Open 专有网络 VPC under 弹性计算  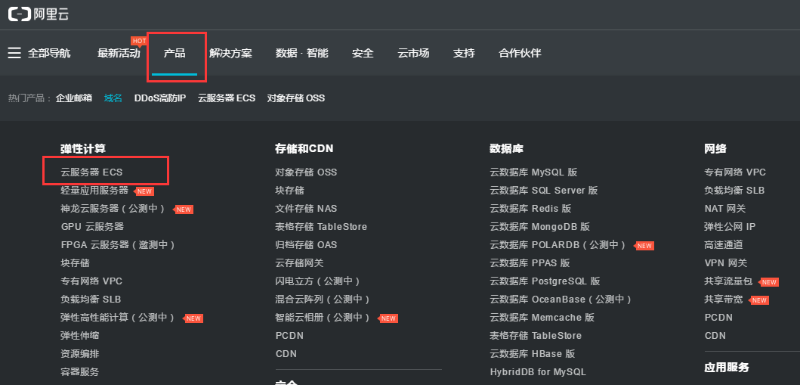click(91, 281)
